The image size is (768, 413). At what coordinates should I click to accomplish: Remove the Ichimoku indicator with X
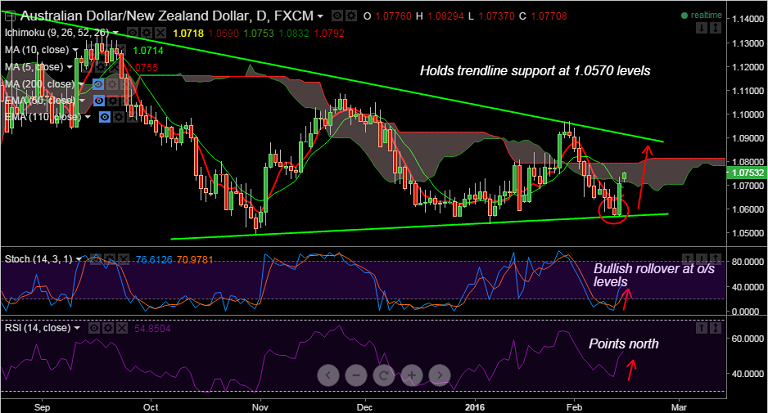click(x=160, y=33)
